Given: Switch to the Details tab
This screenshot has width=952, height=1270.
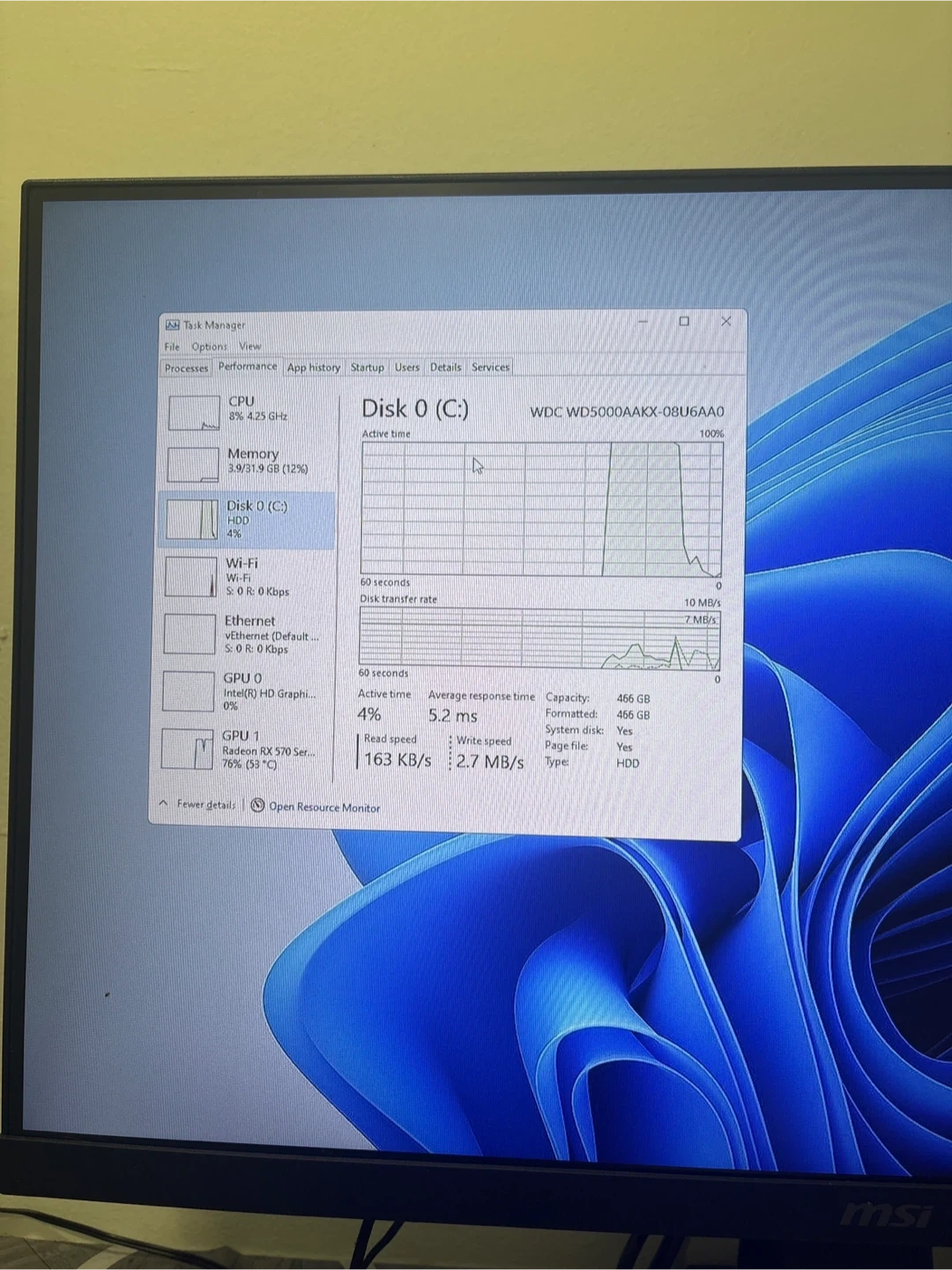Looking at the screenshot, I should coord(445,367).
